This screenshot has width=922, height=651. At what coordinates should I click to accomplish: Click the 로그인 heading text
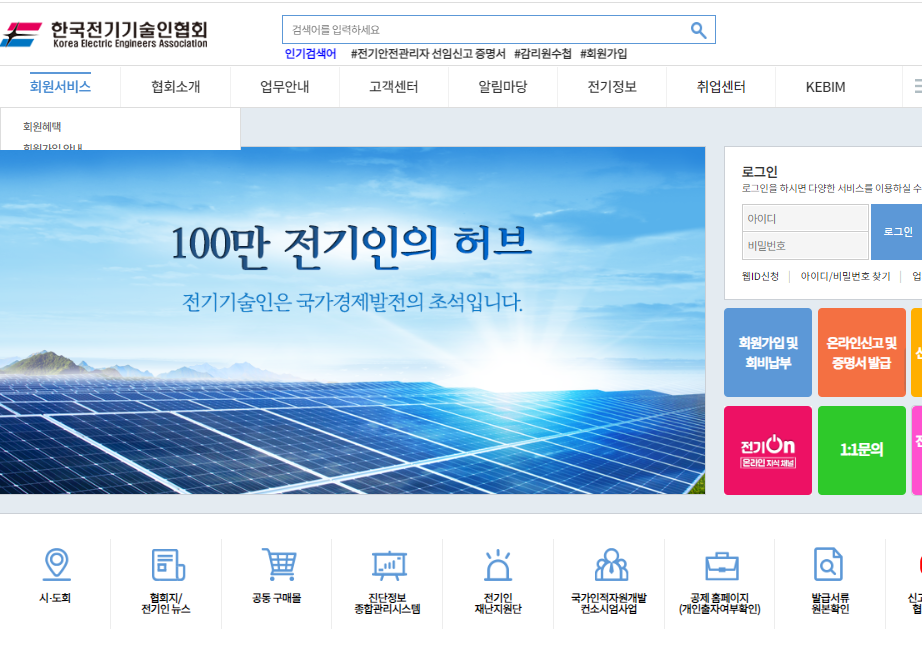click(x=759, y=172)
